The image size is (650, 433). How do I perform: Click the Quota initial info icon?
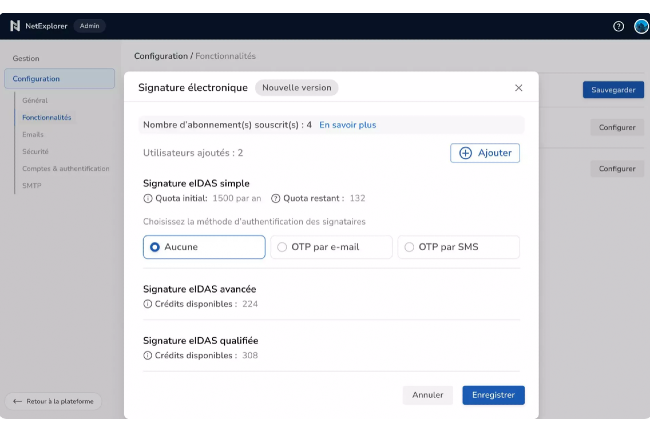148,198
